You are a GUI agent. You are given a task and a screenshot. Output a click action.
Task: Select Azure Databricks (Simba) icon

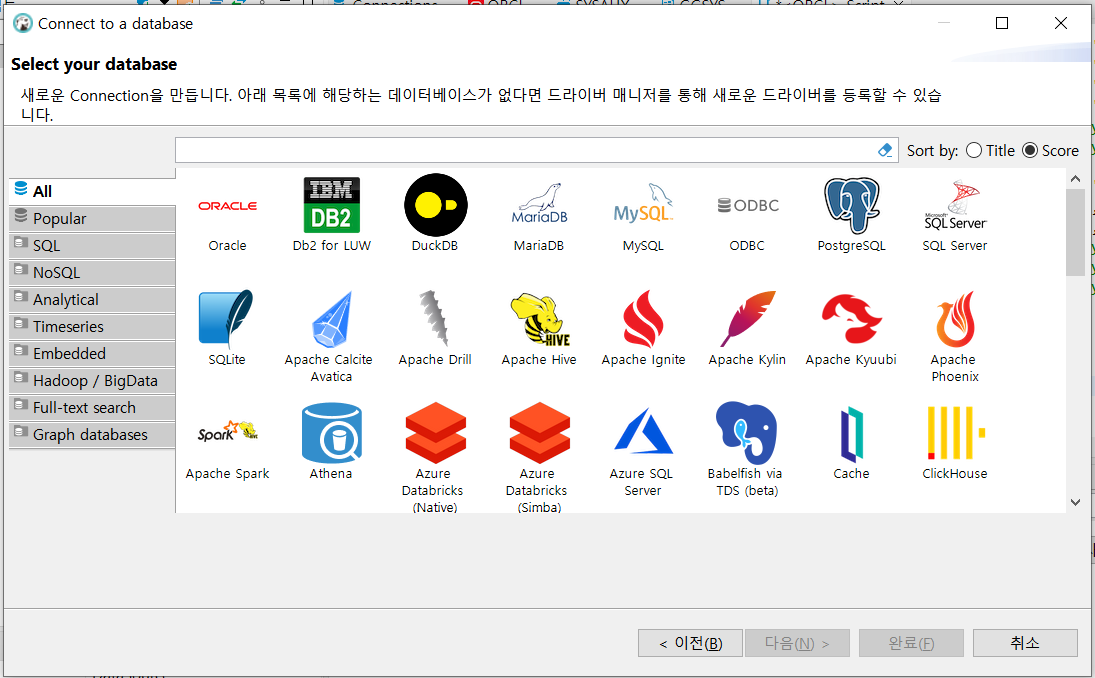[539, 432]
